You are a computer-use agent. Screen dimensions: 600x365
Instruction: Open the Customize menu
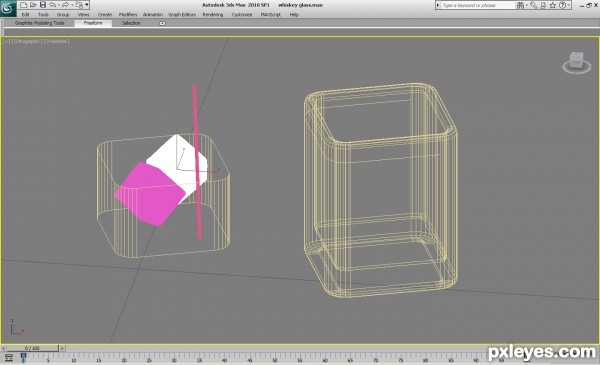[241, 15]
